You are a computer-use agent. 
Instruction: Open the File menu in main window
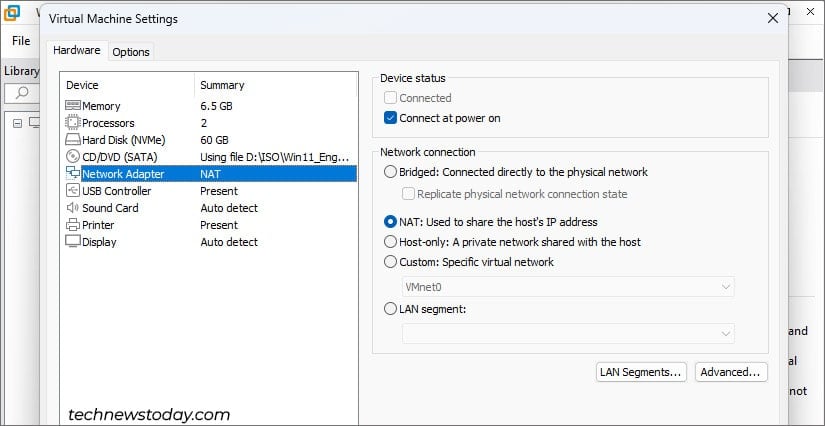[21, 41]
